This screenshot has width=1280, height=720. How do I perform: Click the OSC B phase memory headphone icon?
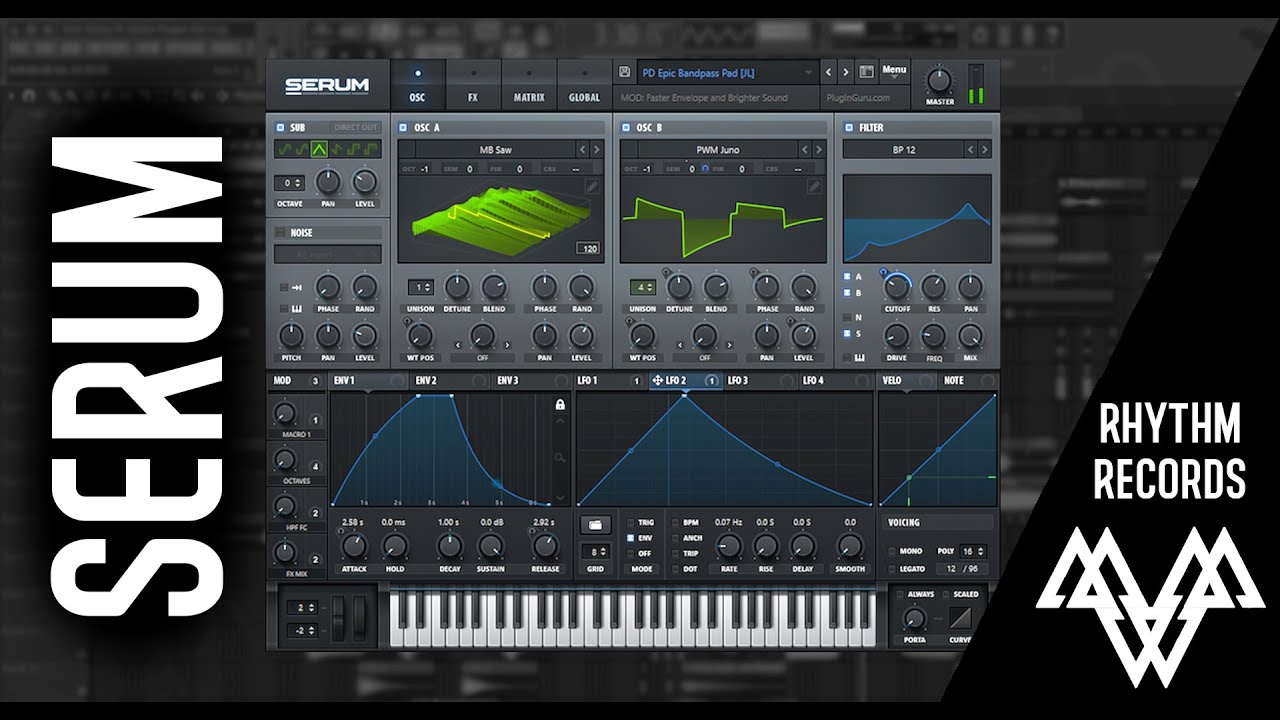pyautogui.click(x=704, y=169)
